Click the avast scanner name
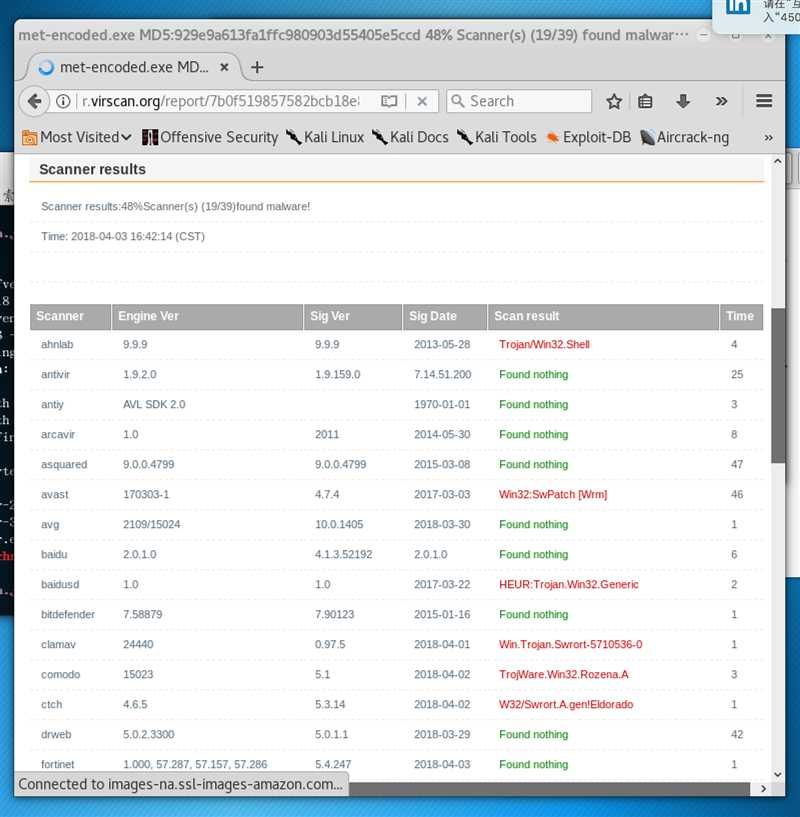This screenshot has height=817, width=800. point(55,494)
